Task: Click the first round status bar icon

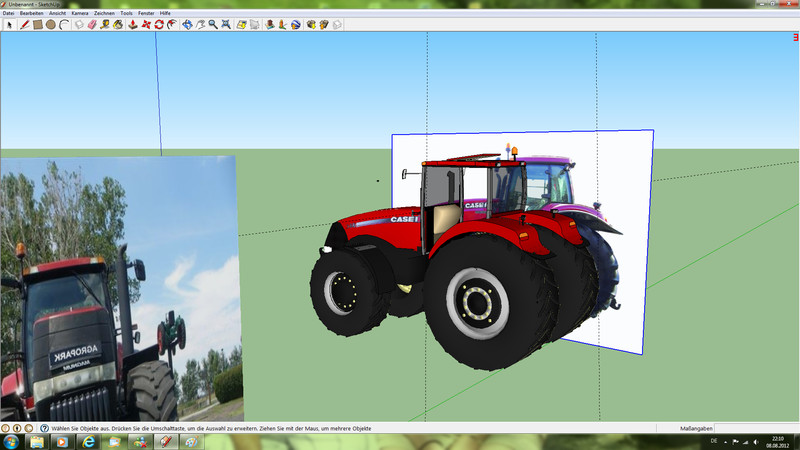Action: (x=6, y=429)
